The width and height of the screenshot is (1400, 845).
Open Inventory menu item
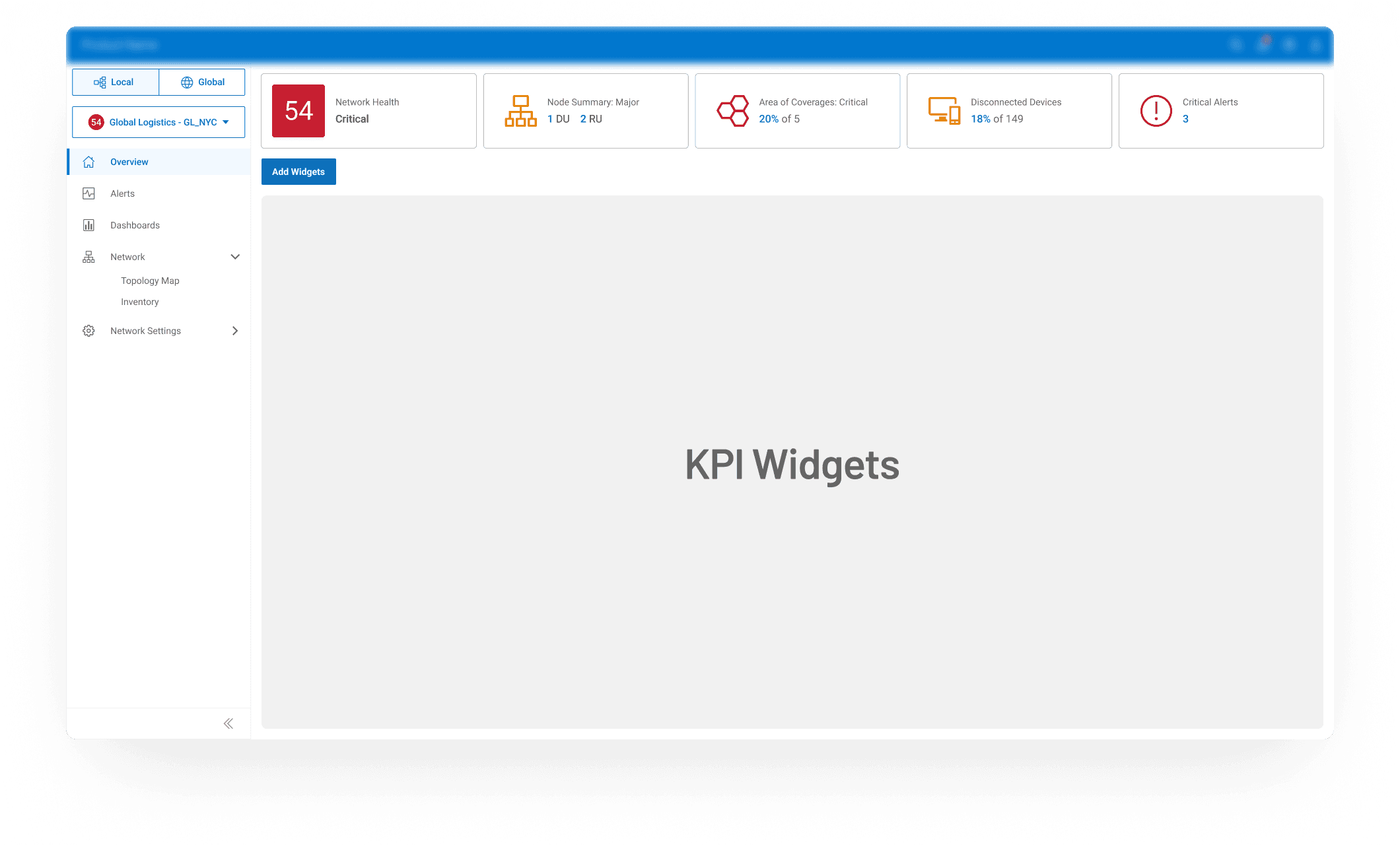click(139, 302)
